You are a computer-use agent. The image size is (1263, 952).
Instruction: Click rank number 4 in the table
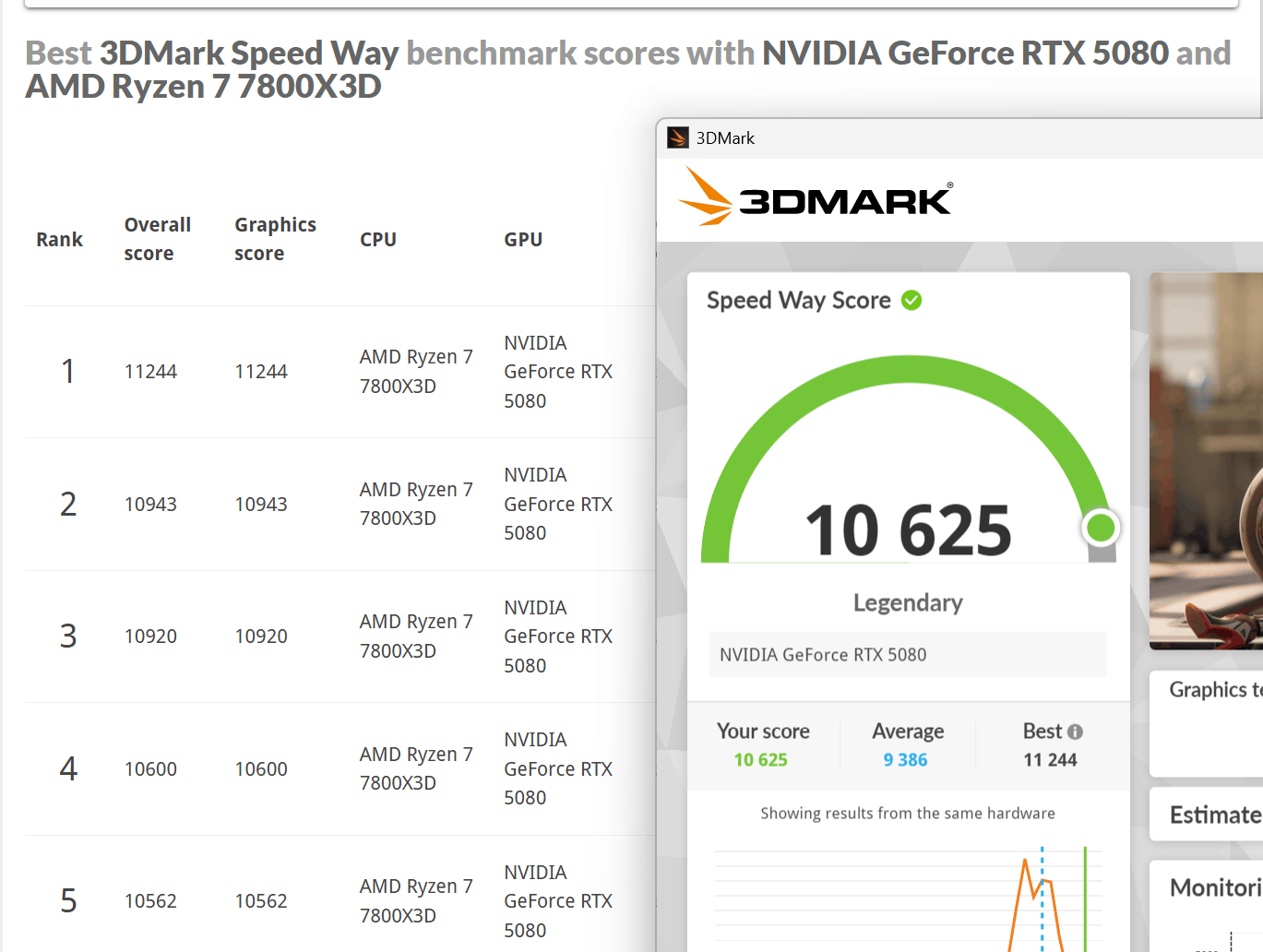coord(68,768)
